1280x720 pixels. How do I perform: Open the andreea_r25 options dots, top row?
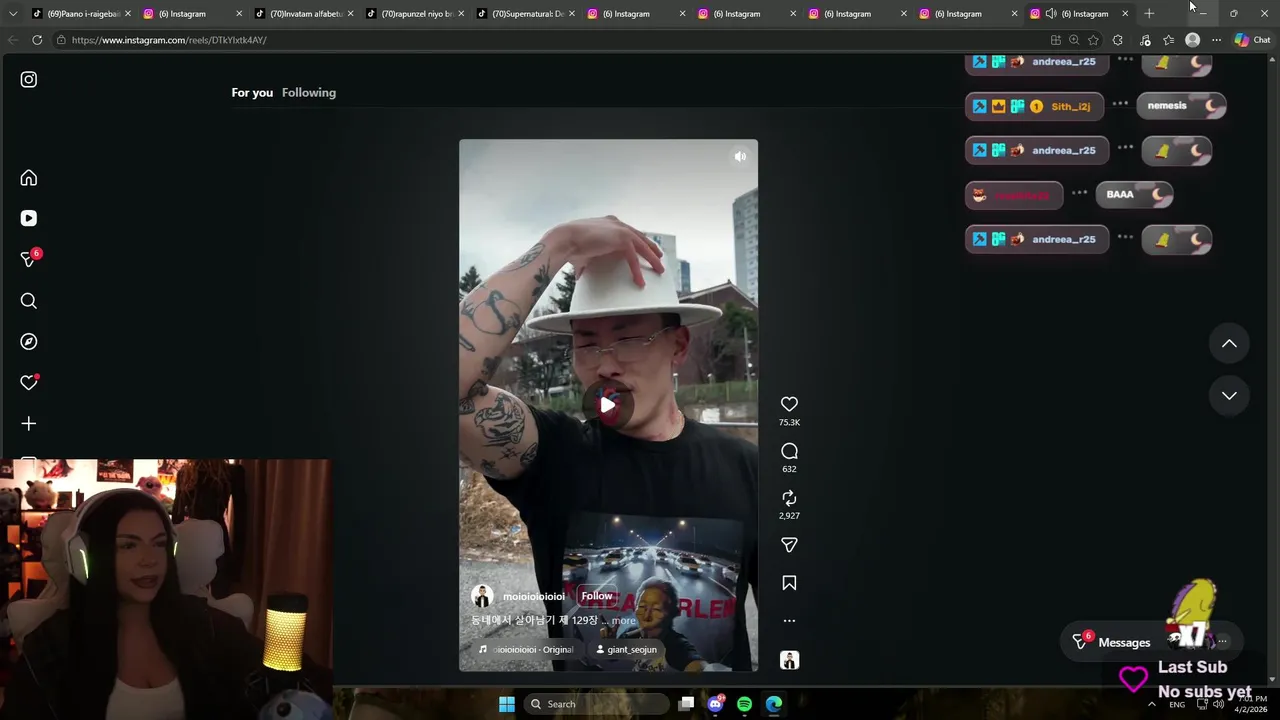pyautogui.click(x=1125, y=59)
